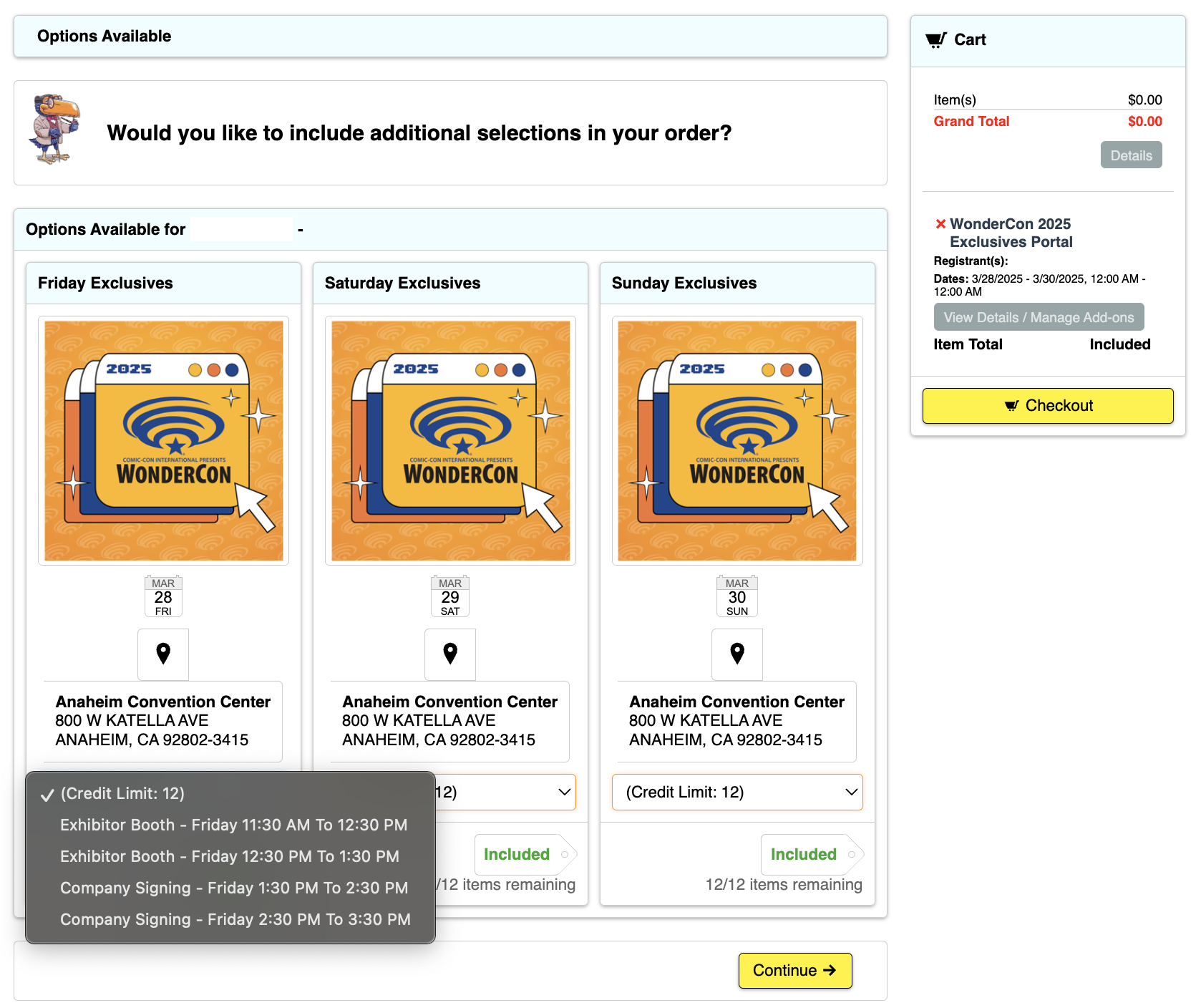Click the Friday map pin location icon

point(163,654)
